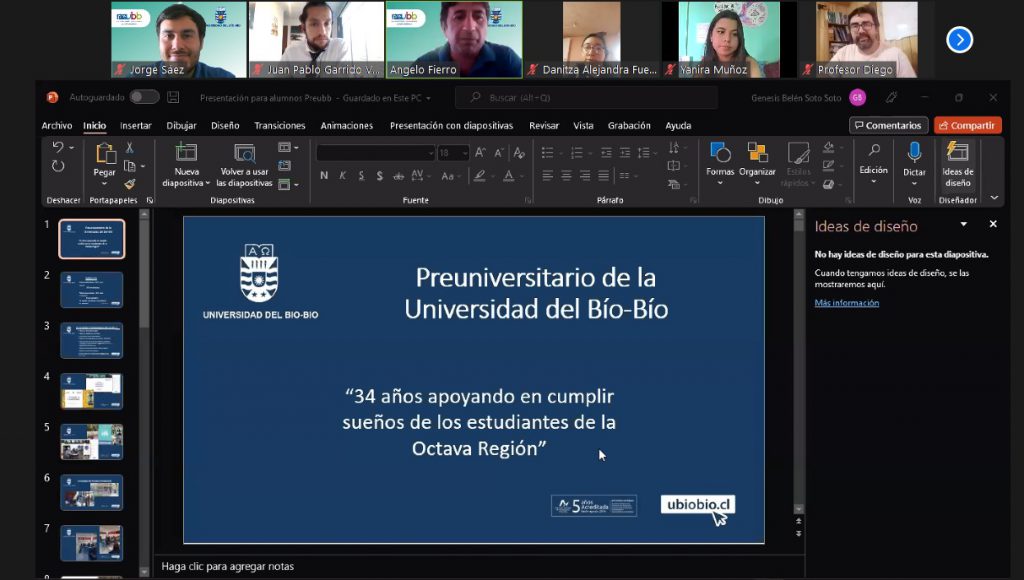
Task: Switch to the Insertar tab
Action: (135, 125)
